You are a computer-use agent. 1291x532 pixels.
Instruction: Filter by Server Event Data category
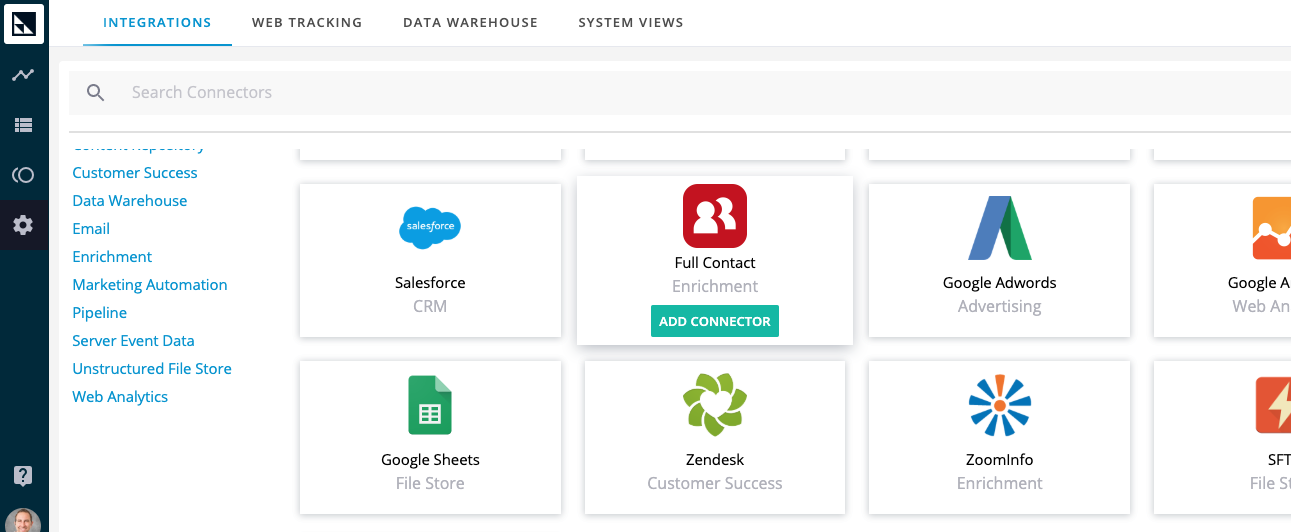click(134, 341)
